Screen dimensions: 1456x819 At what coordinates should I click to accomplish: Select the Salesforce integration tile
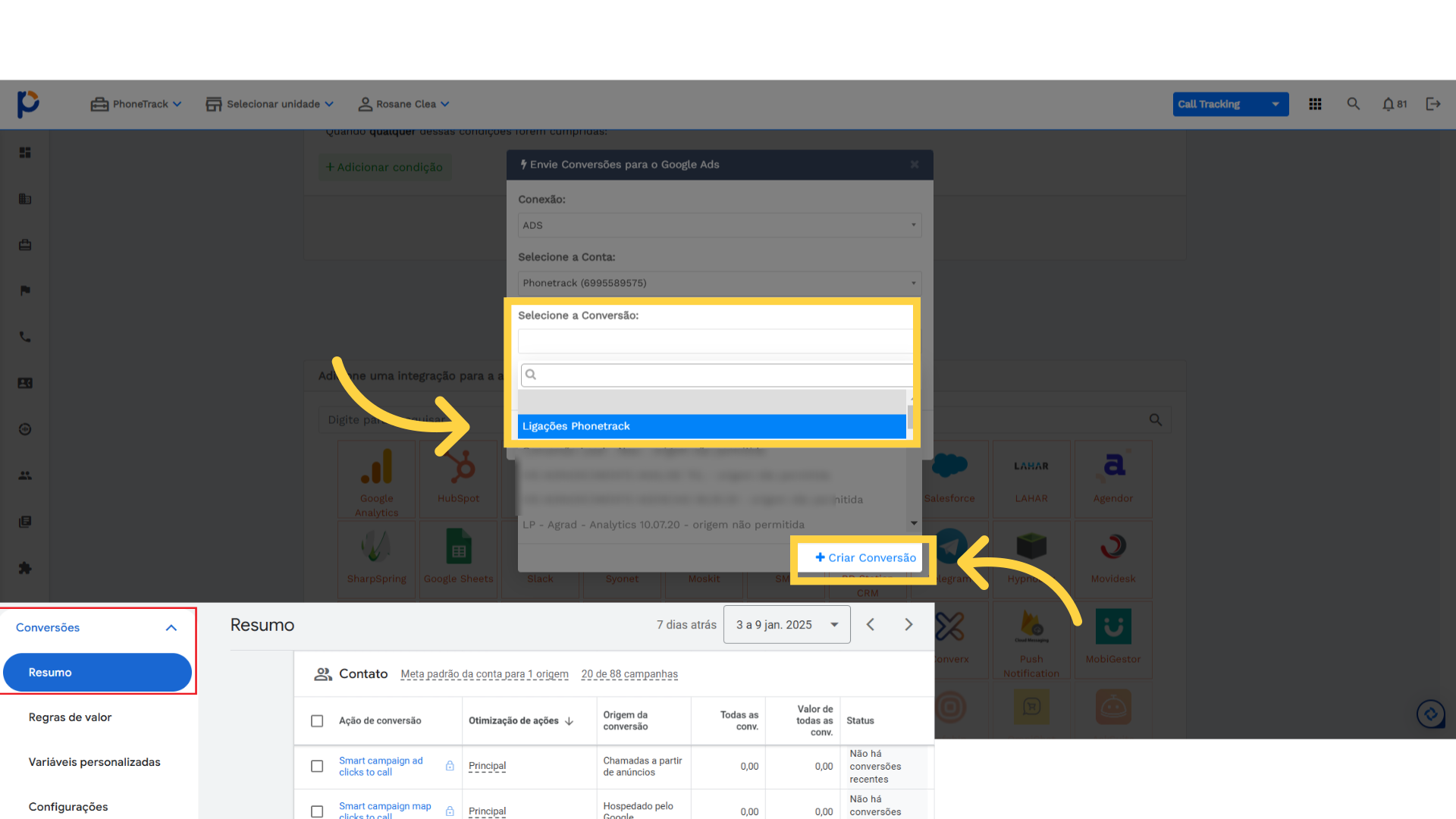(949, 480)
